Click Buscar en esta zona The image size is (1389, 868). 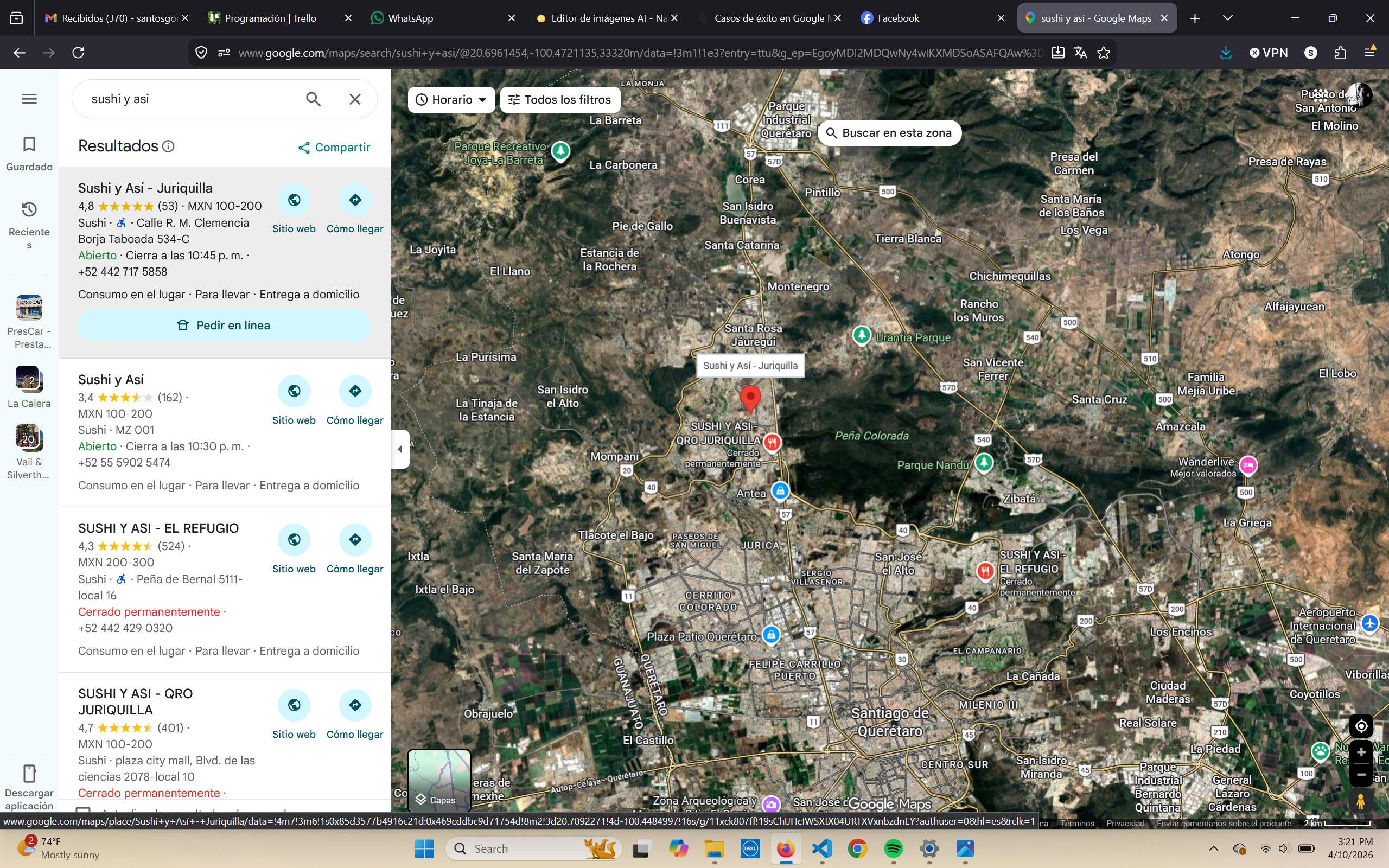[x=889, y=132]
